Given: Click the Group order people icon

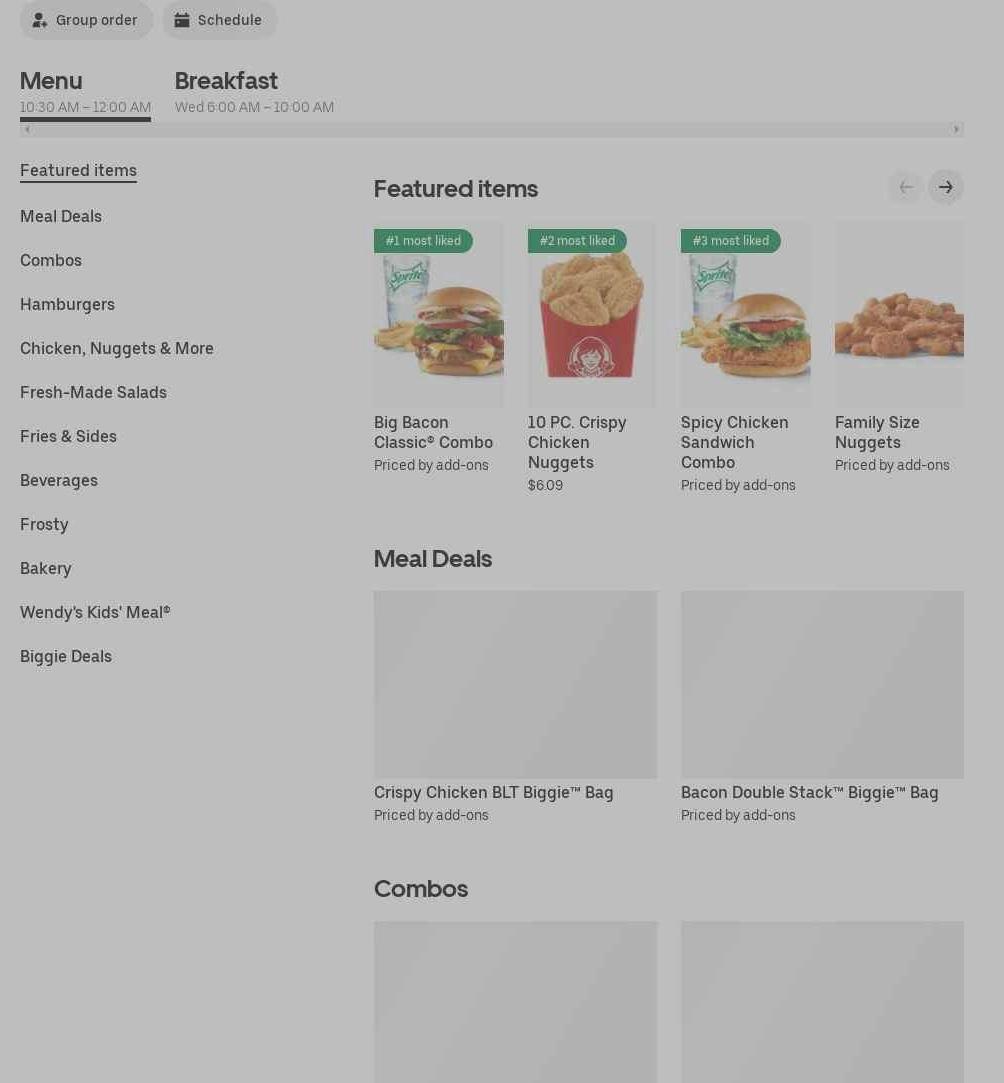Looking at the screenshot, I should (x=40, y=20).
